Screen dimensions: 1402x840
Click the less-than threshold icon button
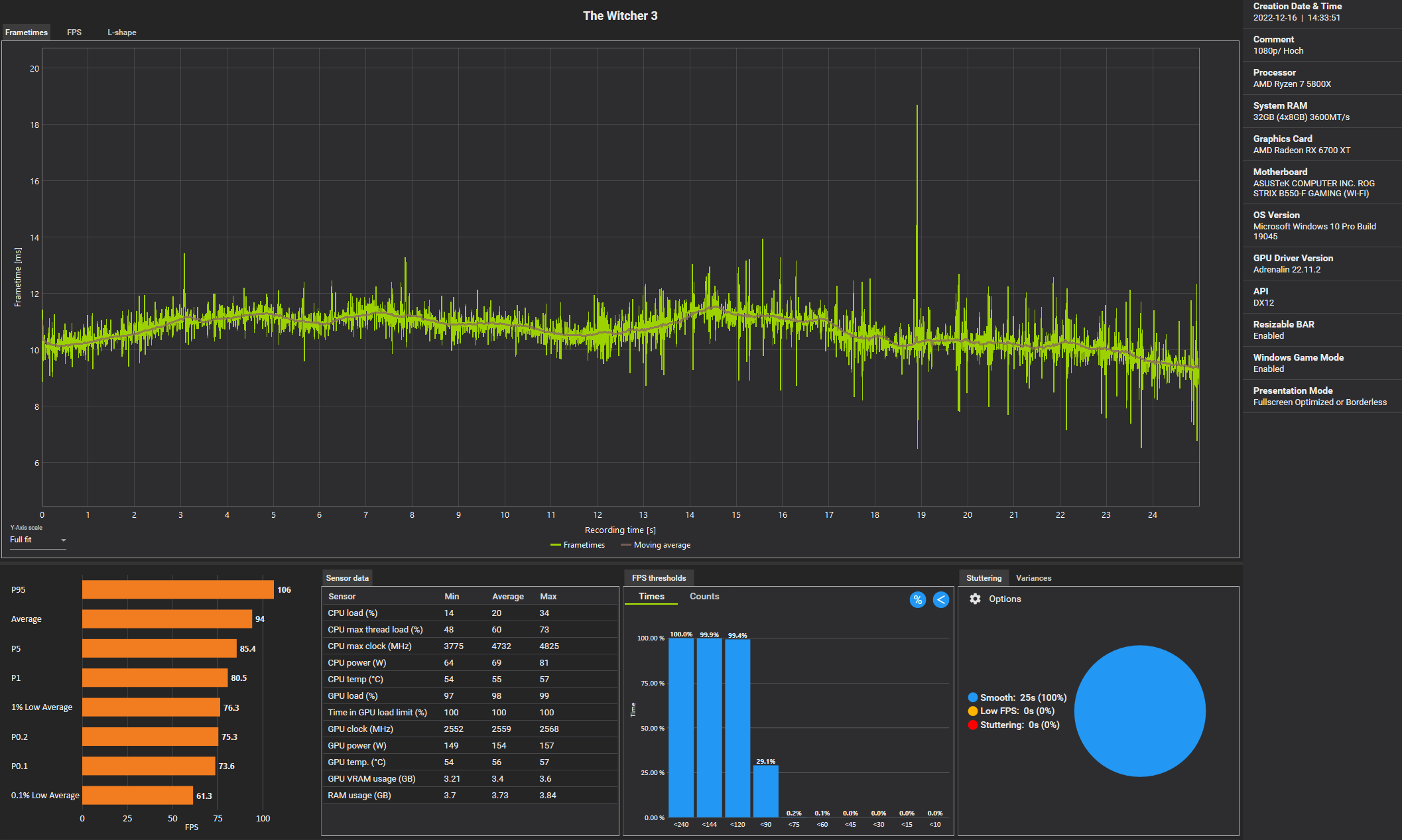click(x=940, y=600)
